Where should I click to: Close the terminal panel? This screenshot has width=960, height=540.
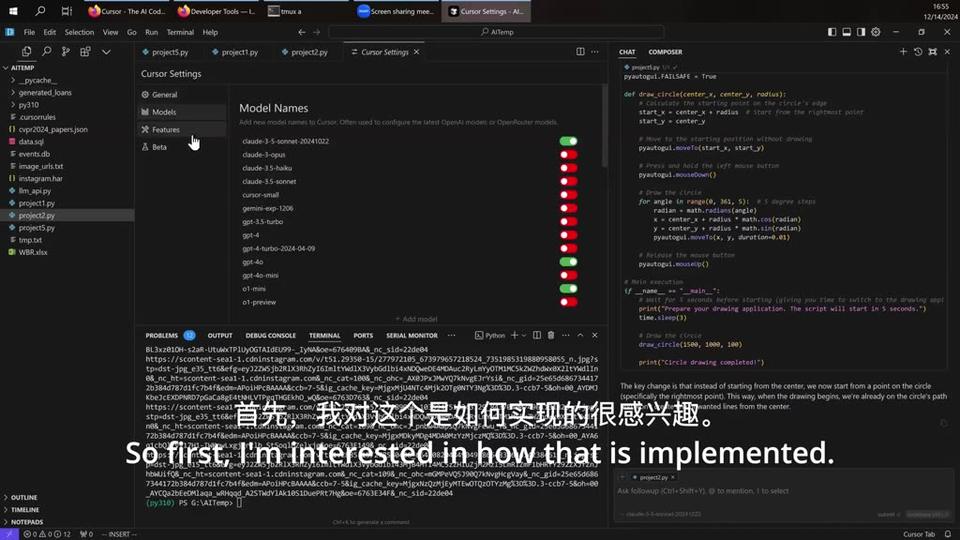point(594,335)
